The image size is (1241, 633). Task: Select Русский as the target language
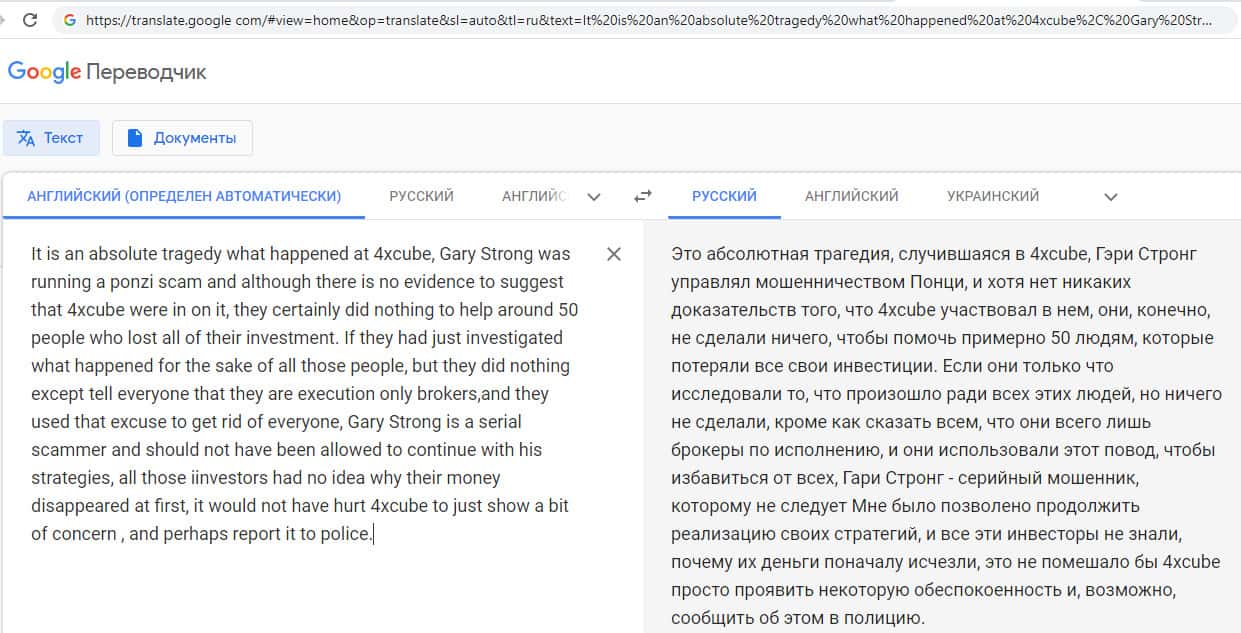(x=724, y=196)
